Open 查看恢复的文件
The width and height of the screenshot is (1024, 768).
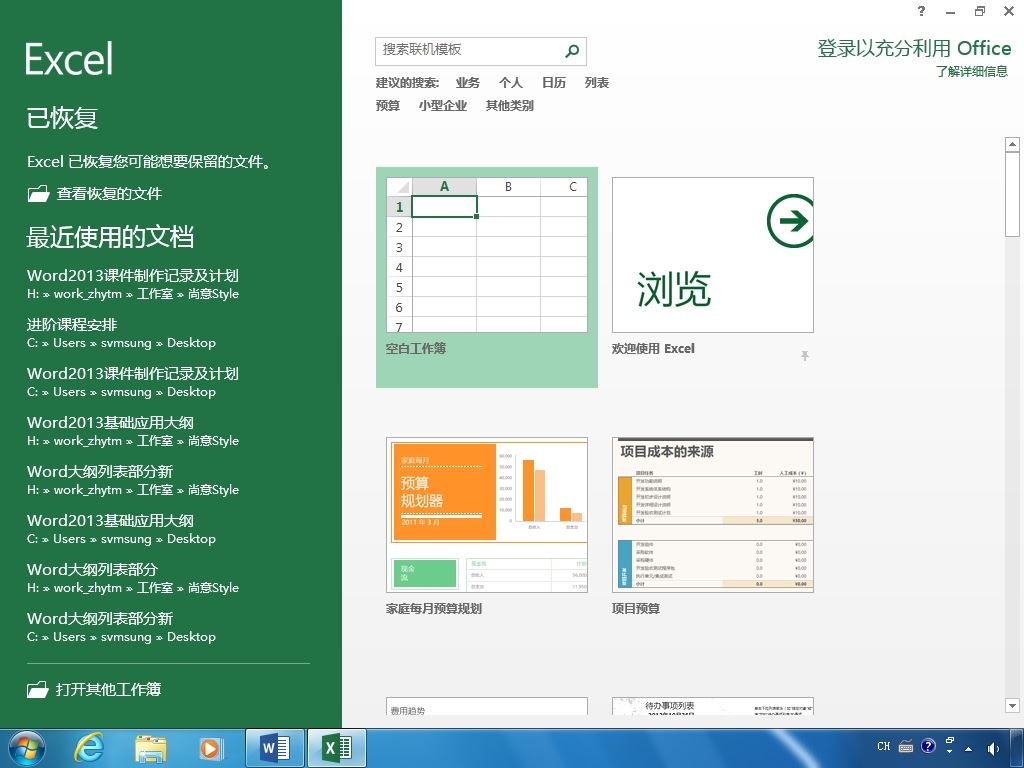click(x=95, y=194)
